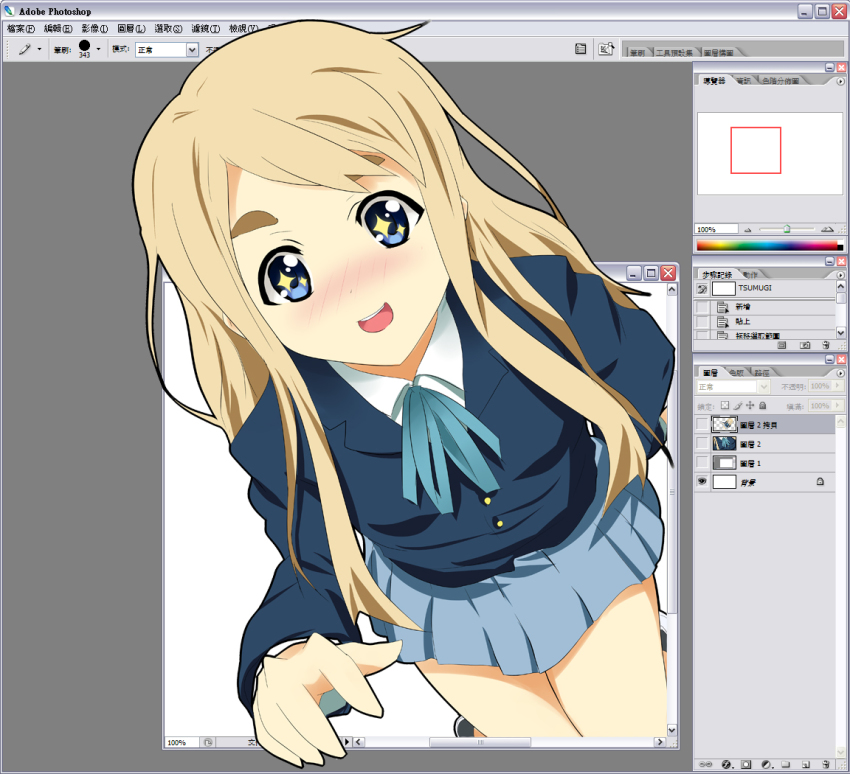Click the navigator zoom slider
Viewport: 850px width, 774px height.
787,229
